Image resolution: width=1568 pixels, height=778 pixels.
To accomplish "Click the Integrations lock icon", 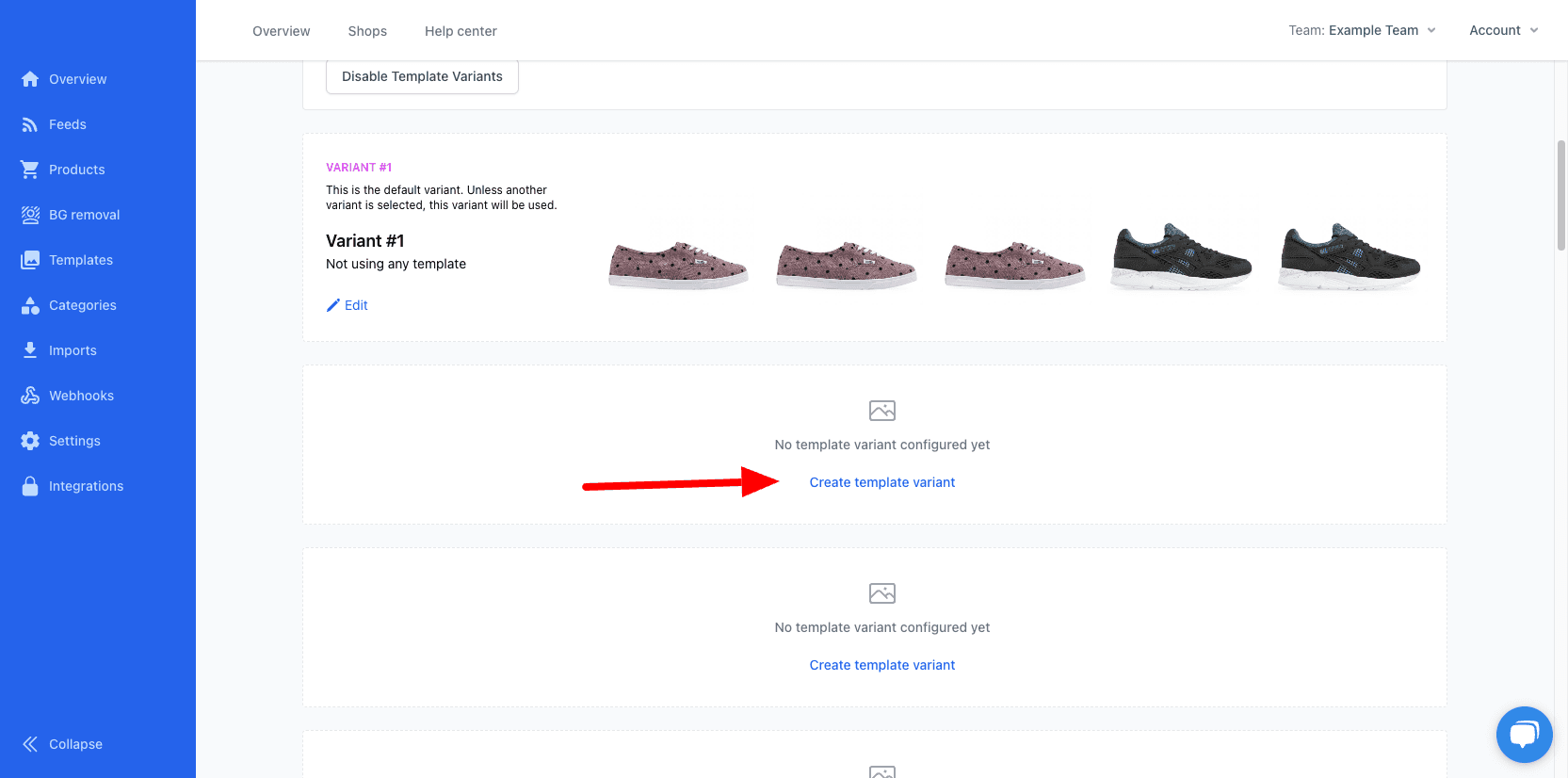I will point(30,486).
